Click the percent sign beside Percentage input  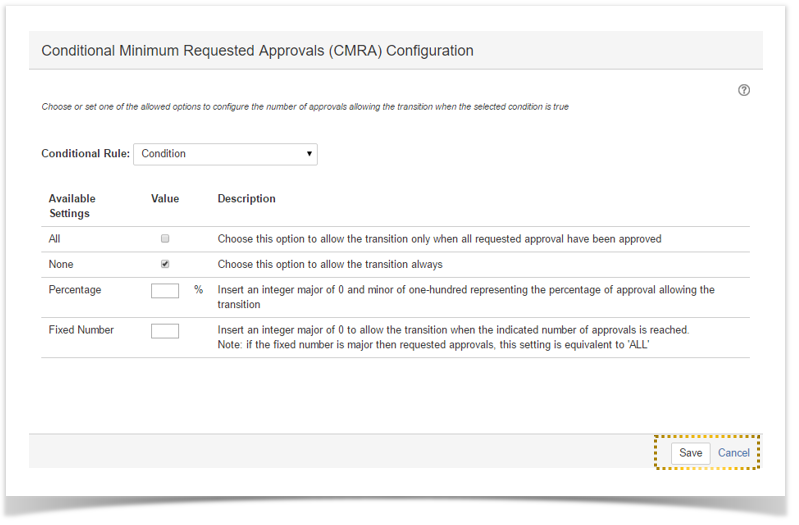pos(198,290)
